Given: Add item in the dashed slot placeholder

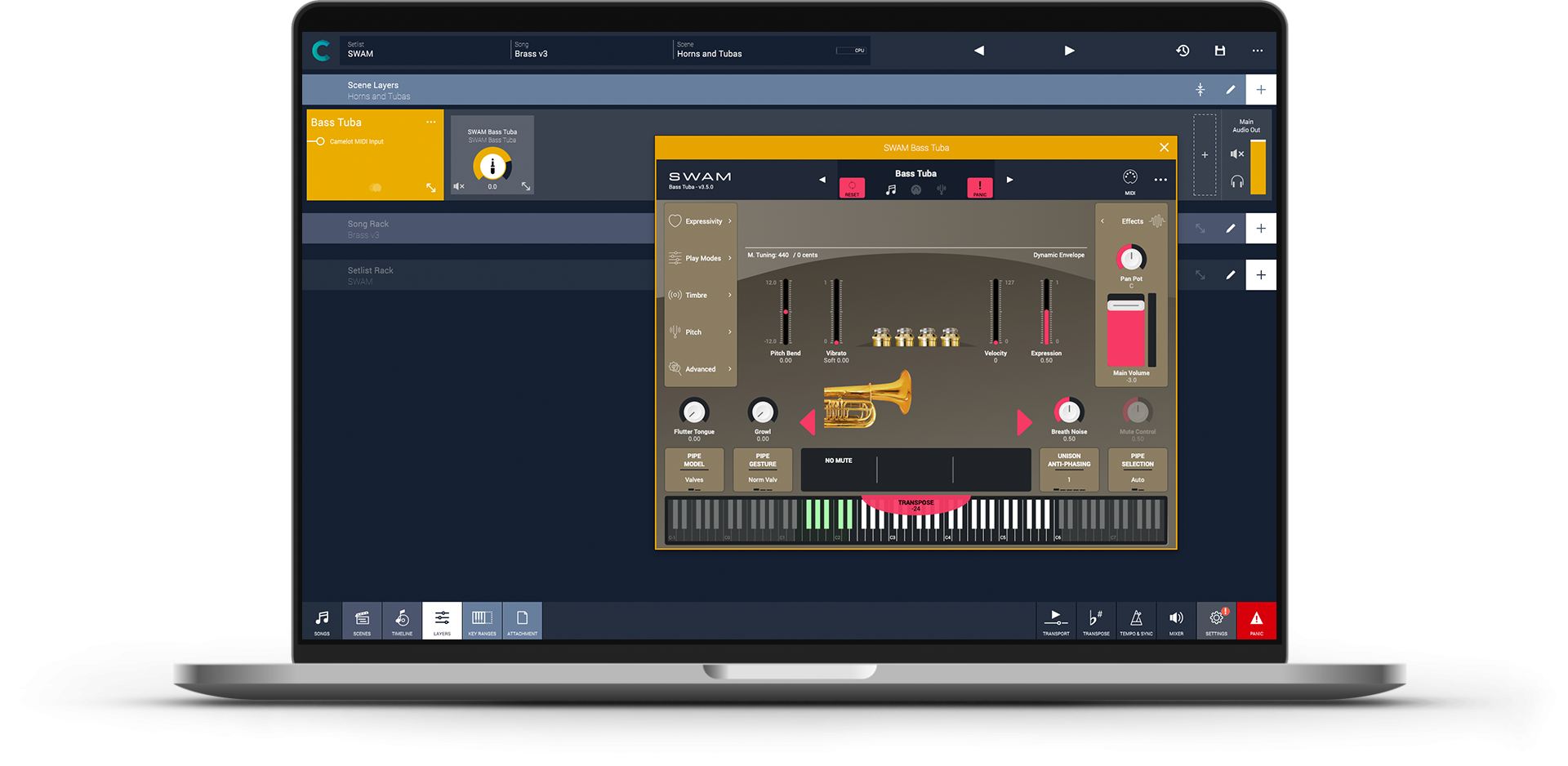Looking at the screenshot, I should click(x=1205, y=155).
